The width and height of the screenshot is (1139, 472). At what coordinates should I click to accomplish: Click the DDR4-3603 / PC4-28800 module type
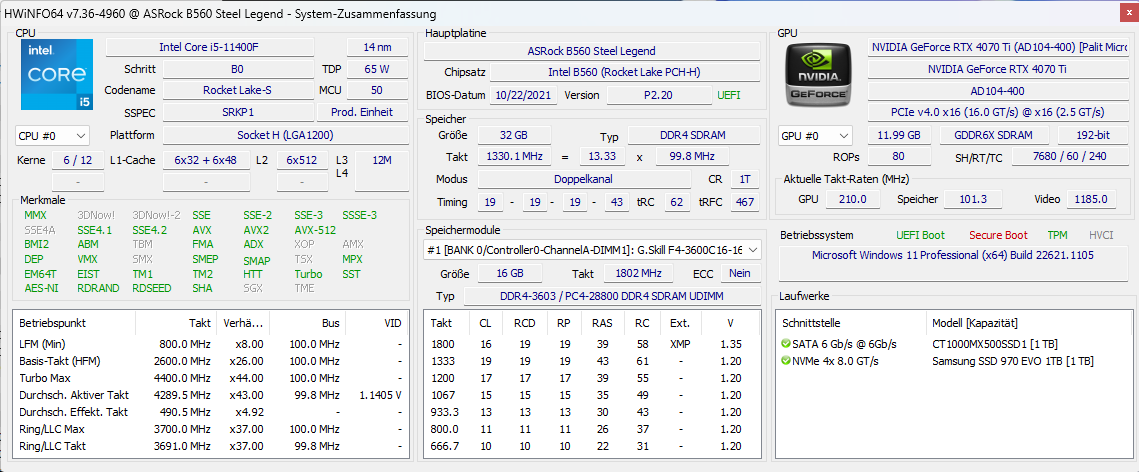612,296
